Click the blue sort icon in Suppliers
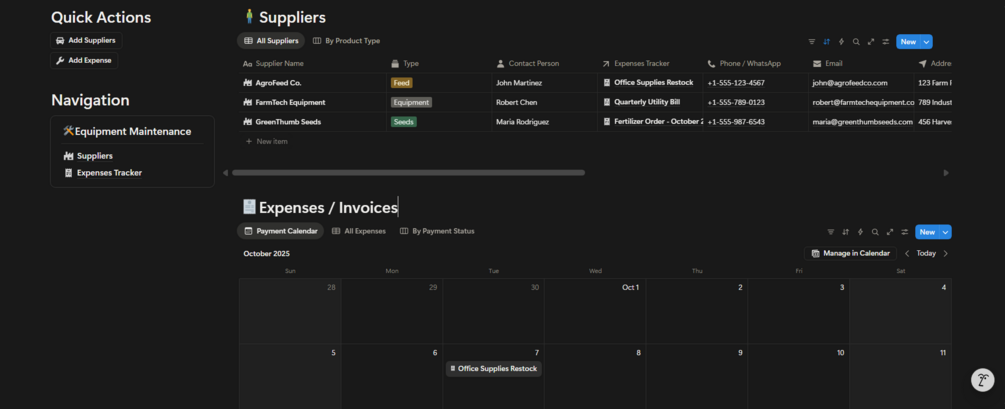Image resolution: width=1005 pixels, height=409 pixels. coord(826,42)
